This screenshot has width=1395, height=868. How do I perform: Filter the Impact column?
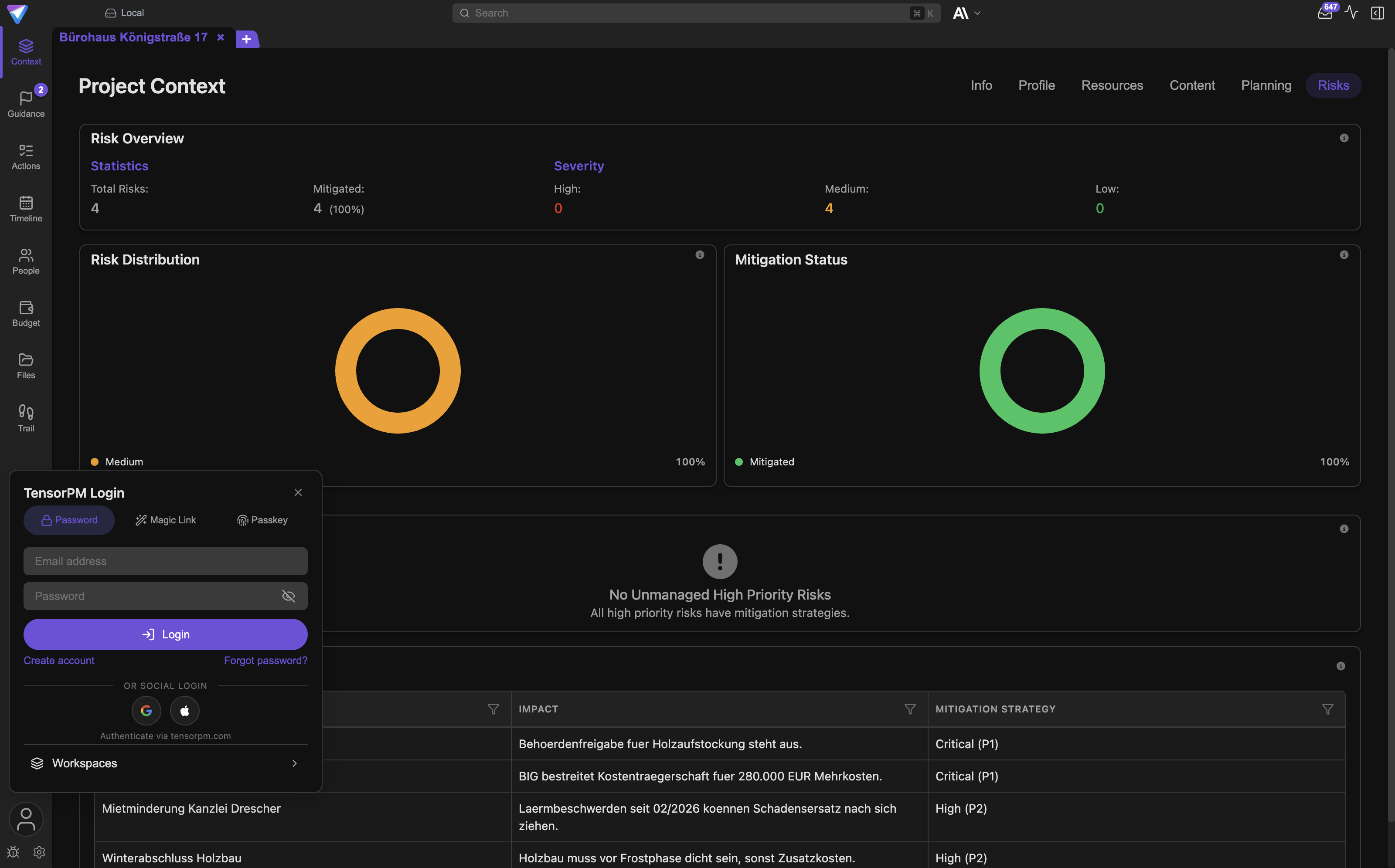coord(910,709)
